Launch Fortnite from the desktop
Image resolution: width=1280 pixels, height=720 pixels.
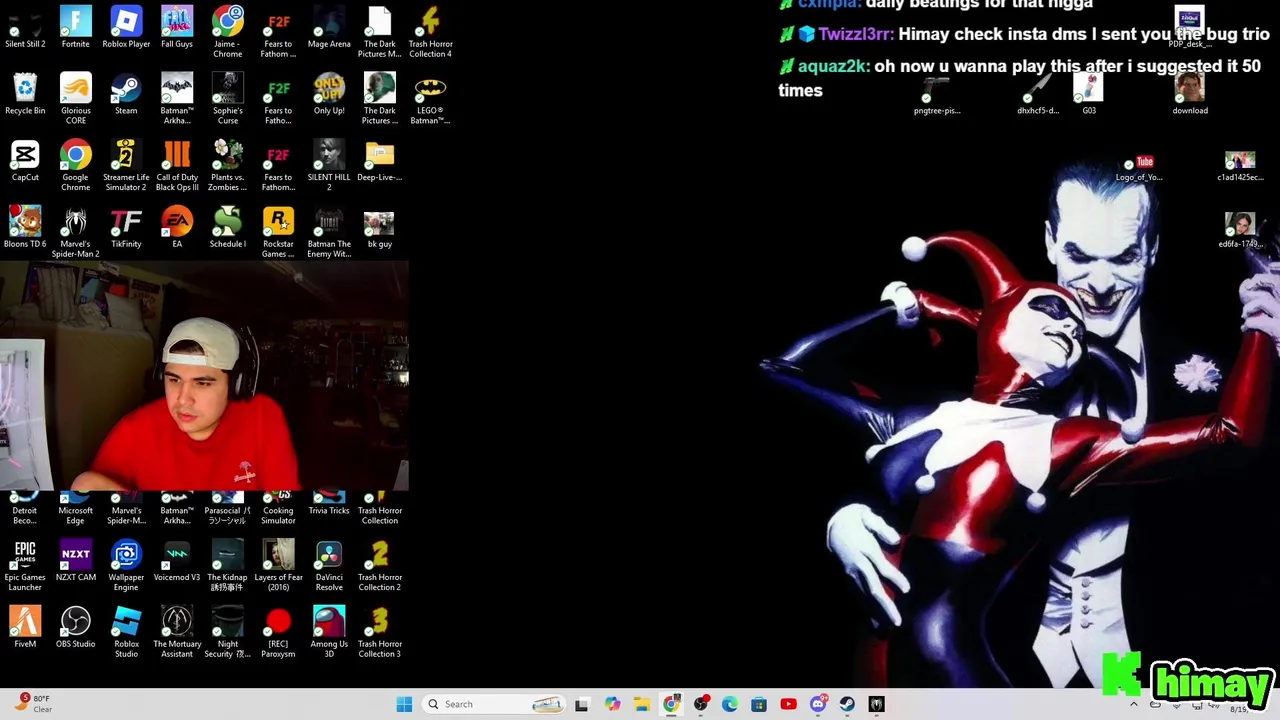click(x=75, y=28)
